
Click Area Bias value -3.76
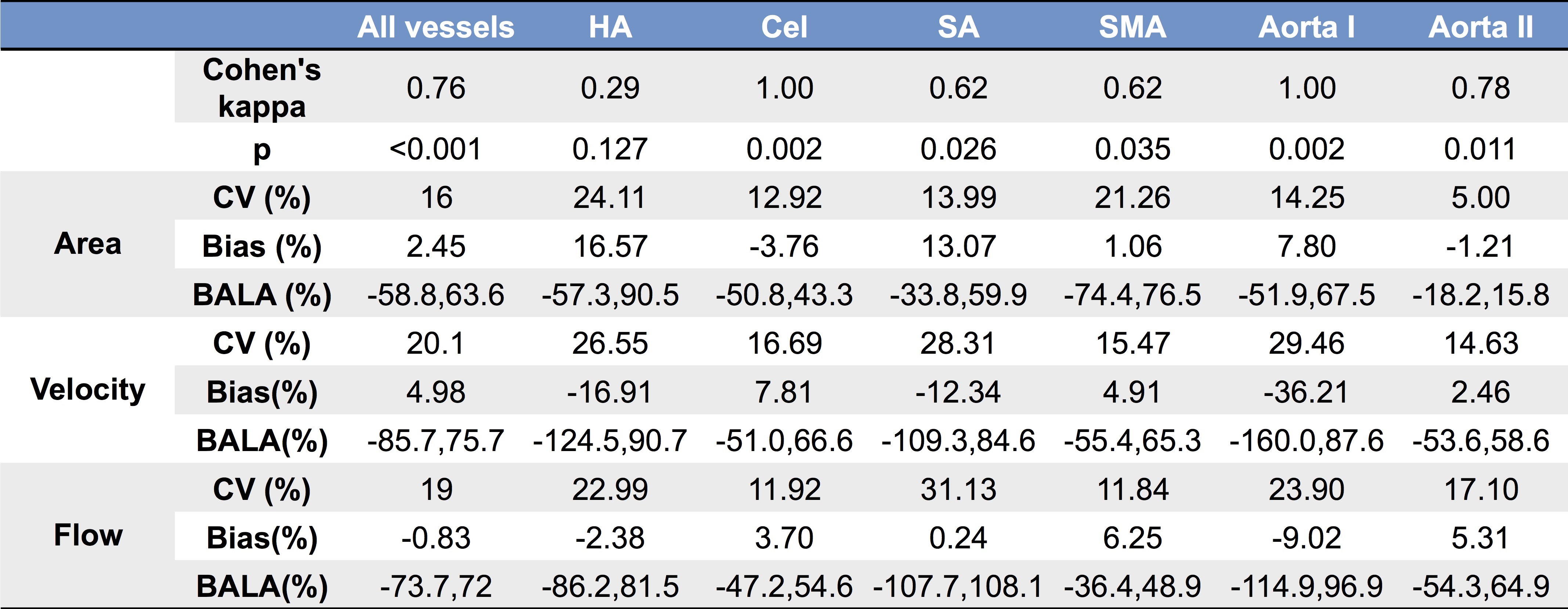click(784, 246)
